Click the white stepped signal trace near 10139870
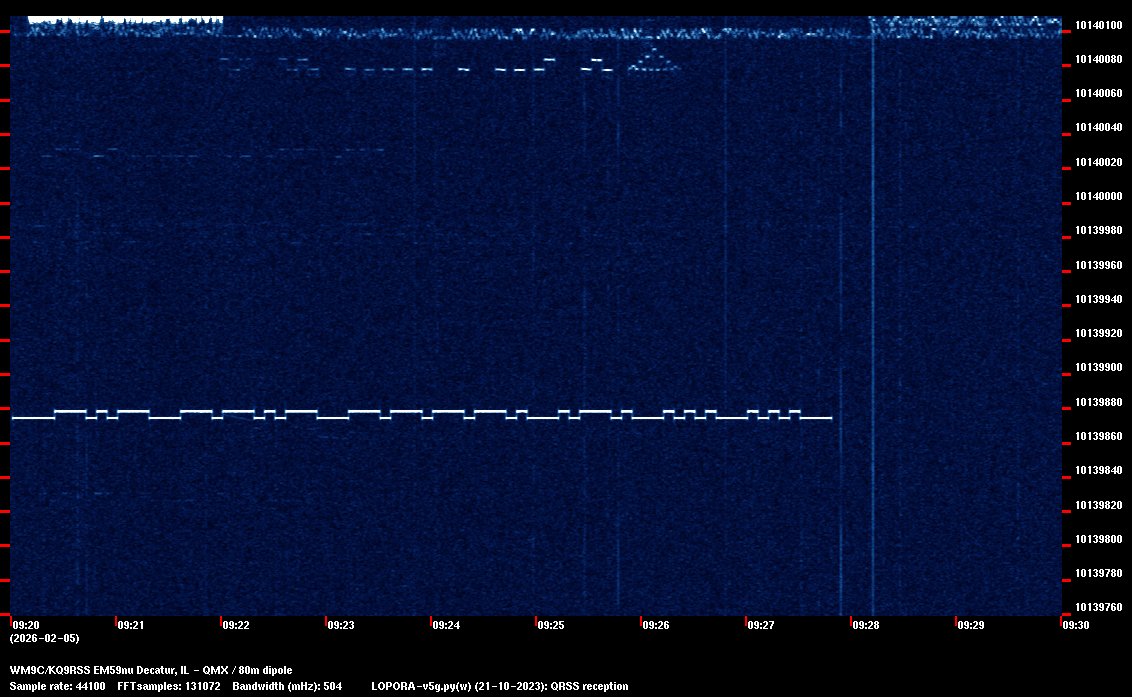The height and width of the screenshot is (697, 1132). (x=420, y=415)
